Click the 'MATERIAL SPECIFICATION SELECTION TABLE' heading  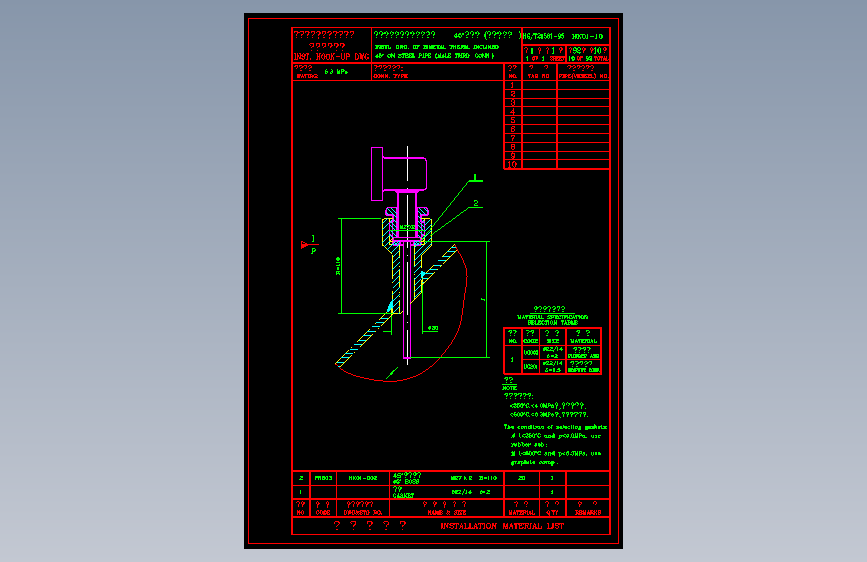click(x=552, y=320)
